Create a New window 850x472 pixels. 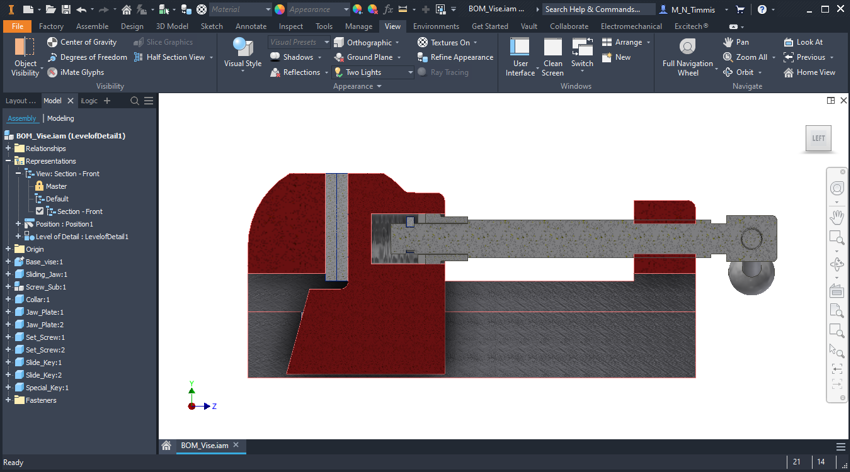616,57
